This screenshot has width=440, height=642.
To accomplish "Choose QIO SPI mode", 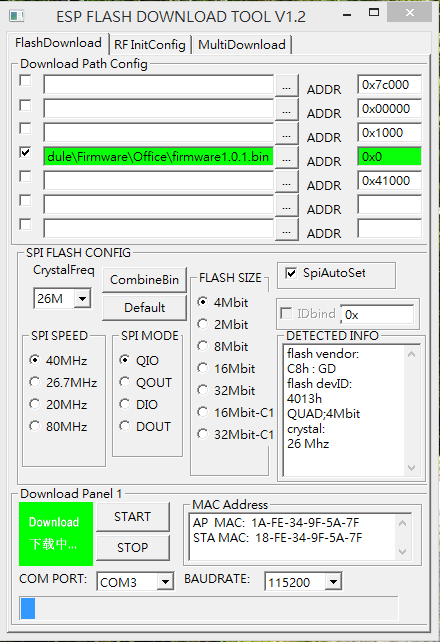I will coord(124,360).
